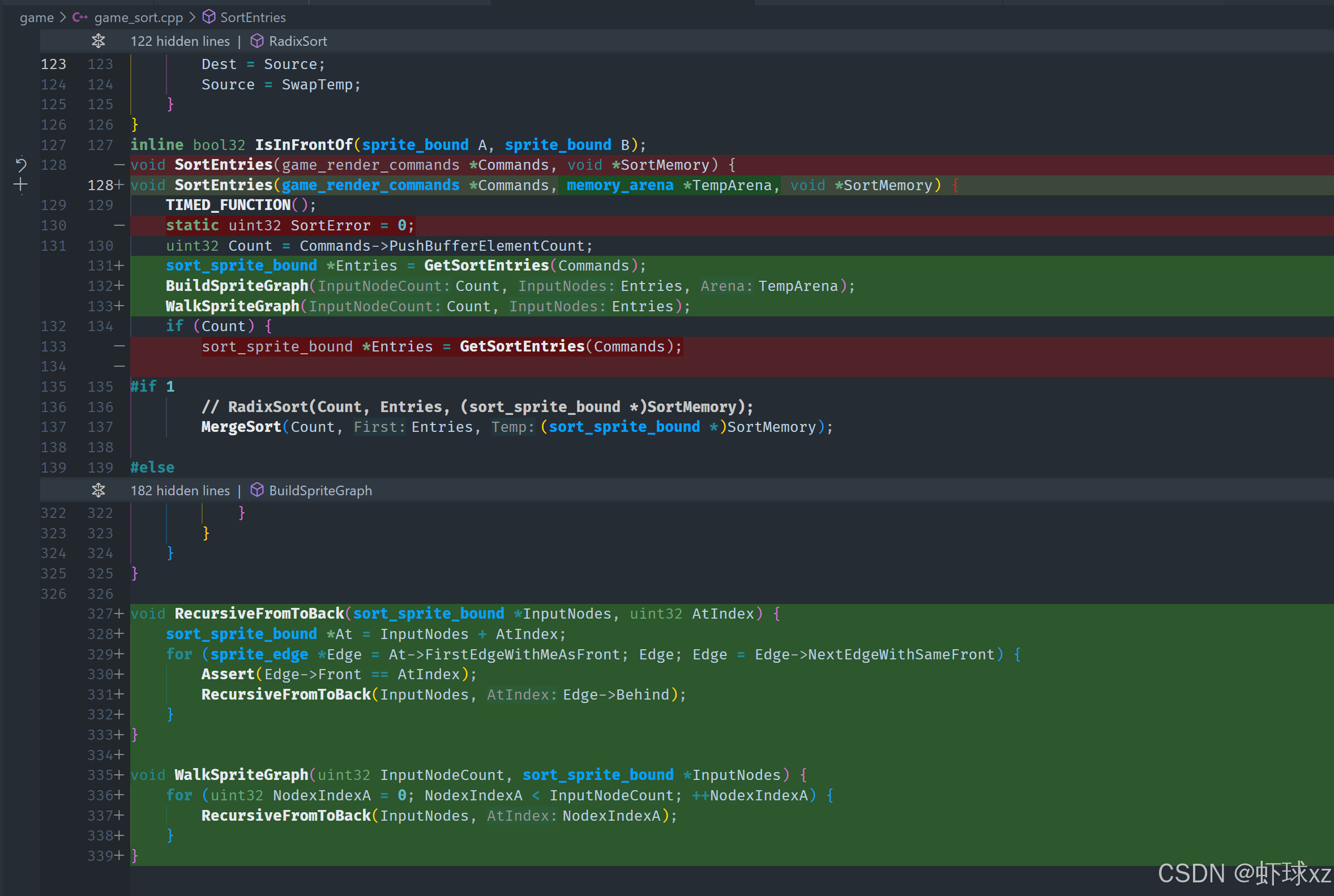Expand the 122 hidden lines icon
This screenshot has height=896, width=1334.
99,41
